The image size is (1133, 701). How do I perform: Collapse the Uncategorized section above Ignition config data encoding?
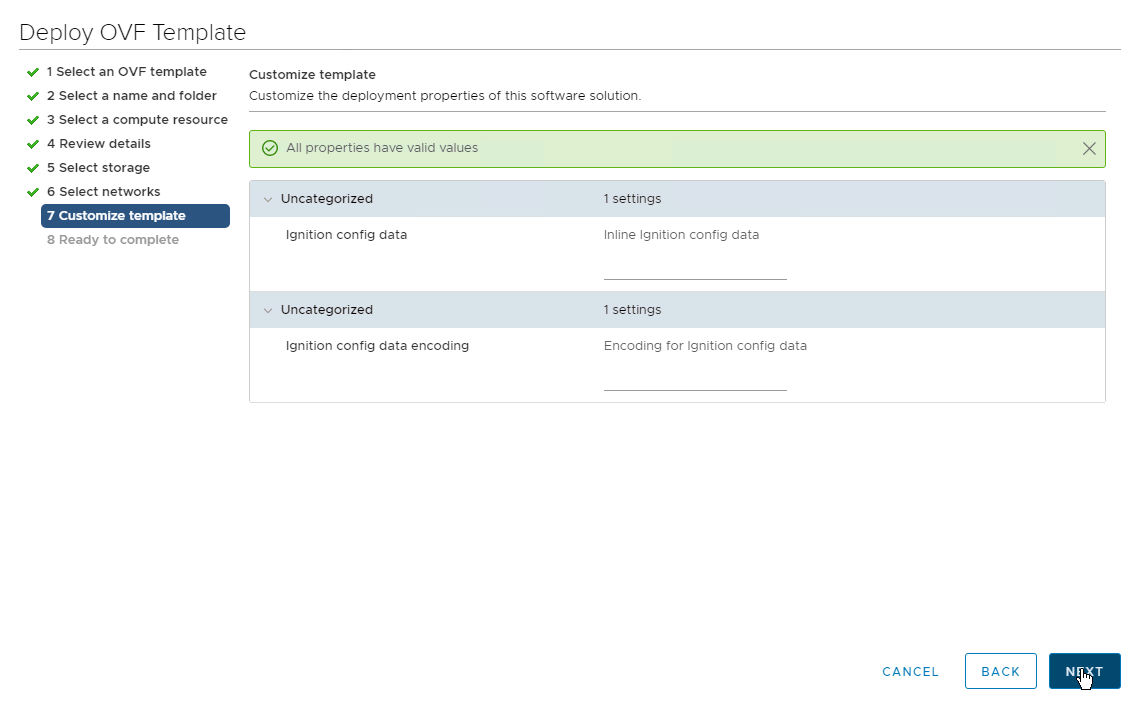click(x=268, y=310)
